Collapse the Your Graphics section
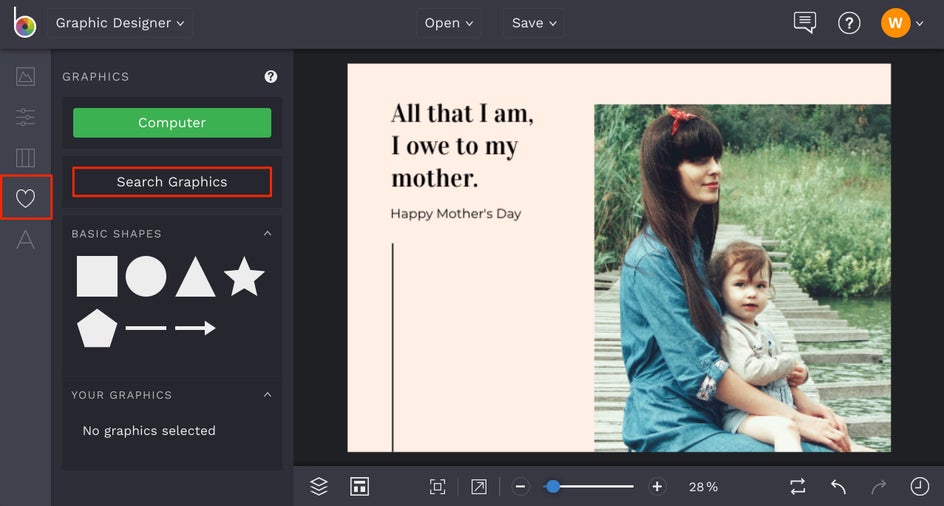The height and width of the screenshot is (506, 944). tap(268, 395)
